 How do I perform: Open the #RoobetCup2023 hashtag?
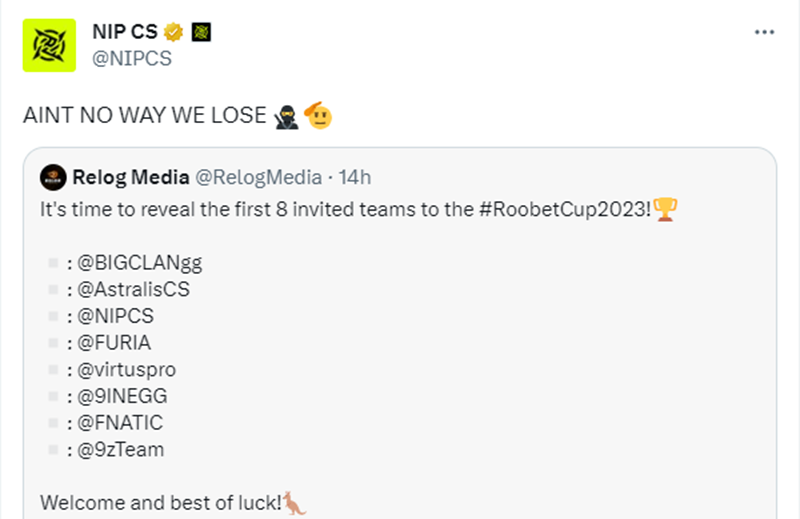pyautogui.click(x=565, y=210)
